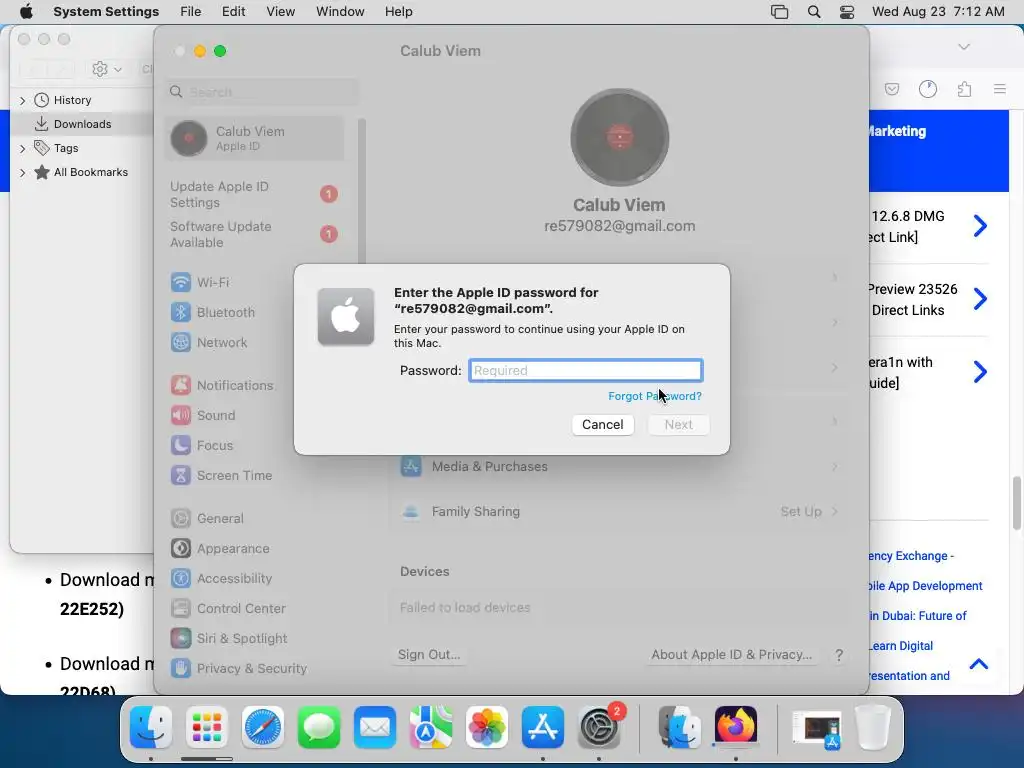Click the Notifications bell icon in sidebar
The width and height of the screenshot is (1024, 768).
[181, 385]
